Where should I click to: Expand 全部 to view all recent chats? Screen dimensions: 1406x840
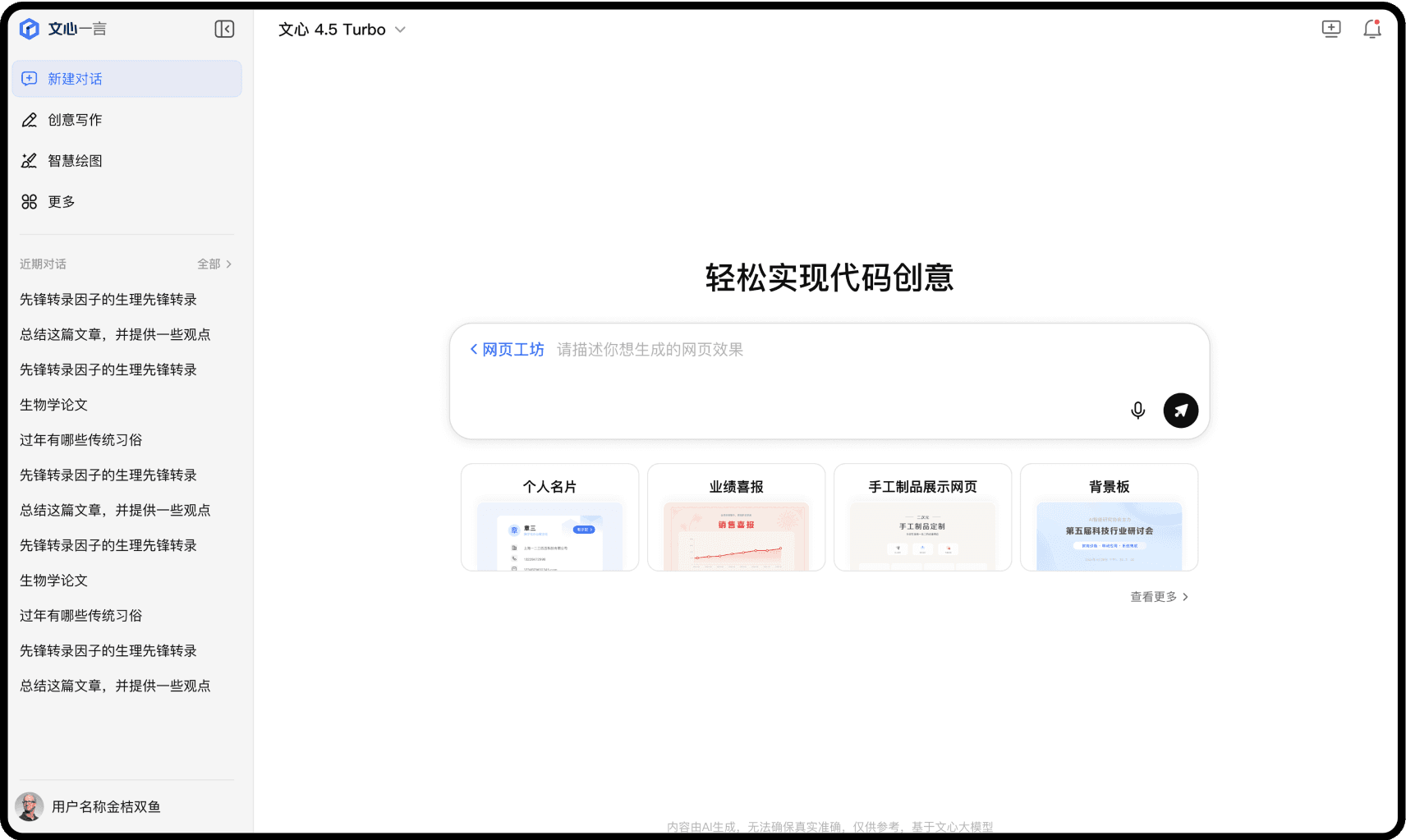click(x=214, y=264)
